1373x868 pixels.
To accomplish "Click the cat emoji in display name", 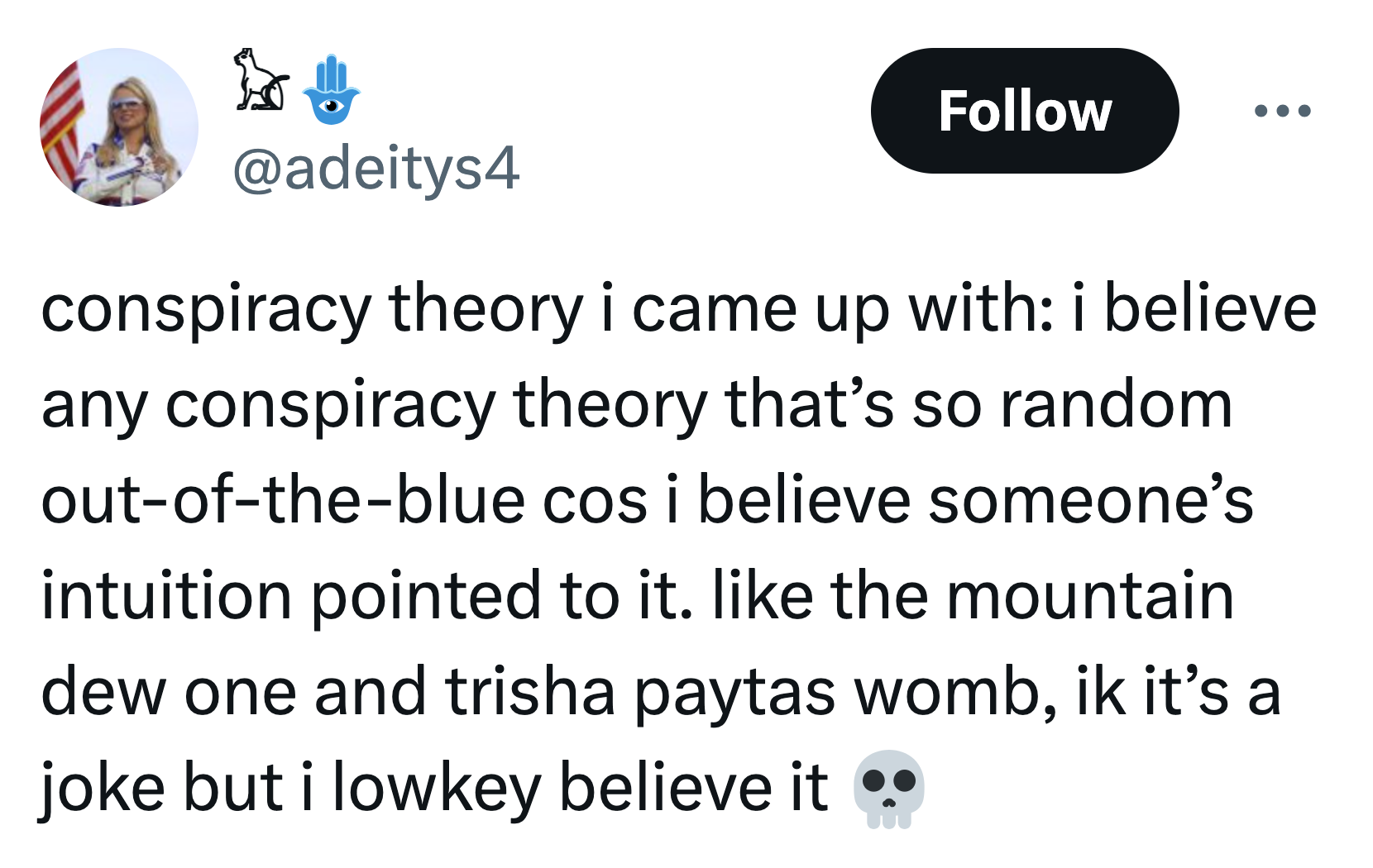I will click(260, 81).
